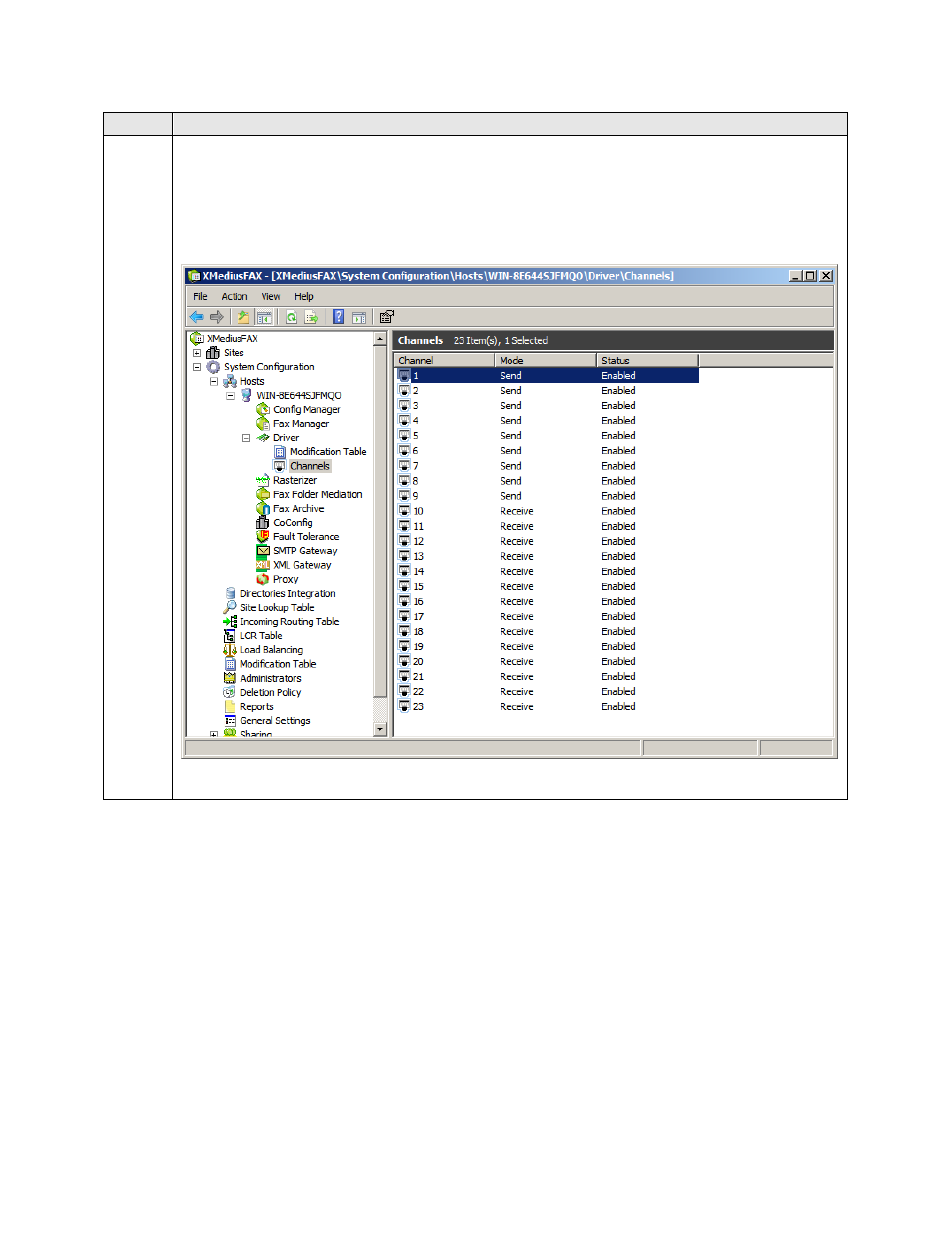Click the Load Balancing scales icon
952x1233 pixels.
(230, 650)
